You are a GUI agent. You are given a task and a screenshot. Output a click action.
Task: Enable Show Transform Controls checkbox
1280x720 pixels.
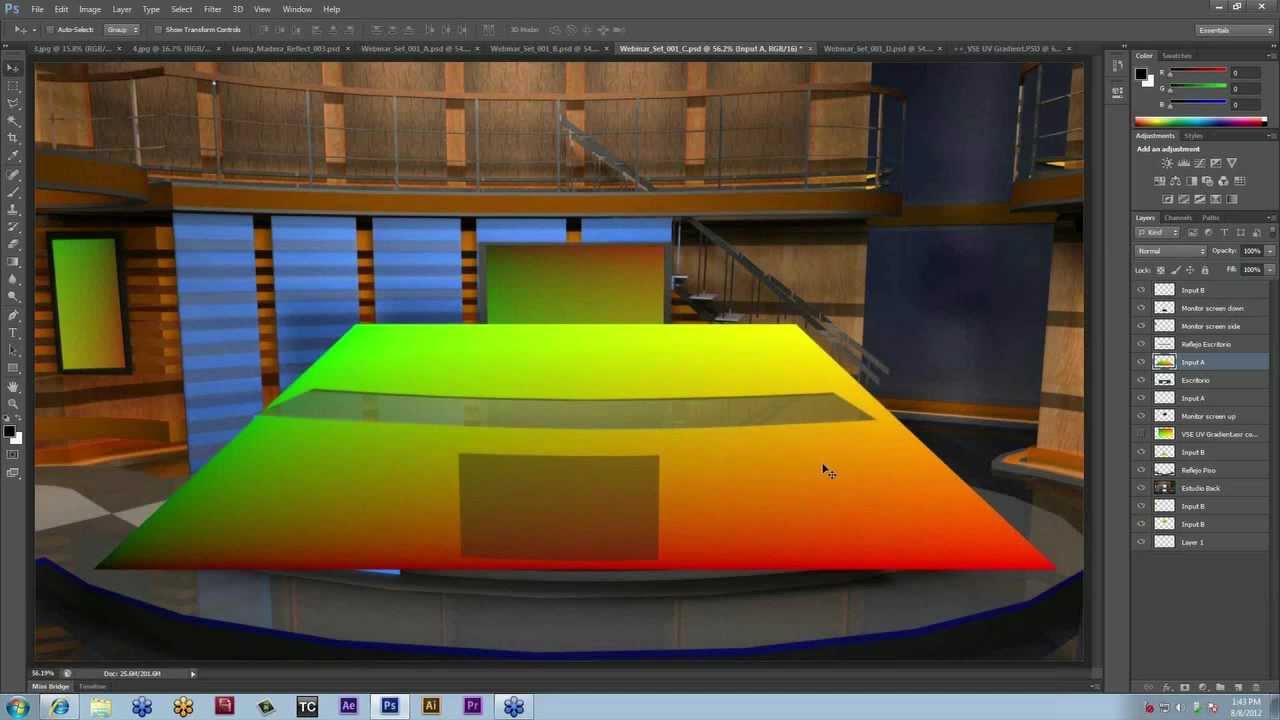tap(158, 30)
